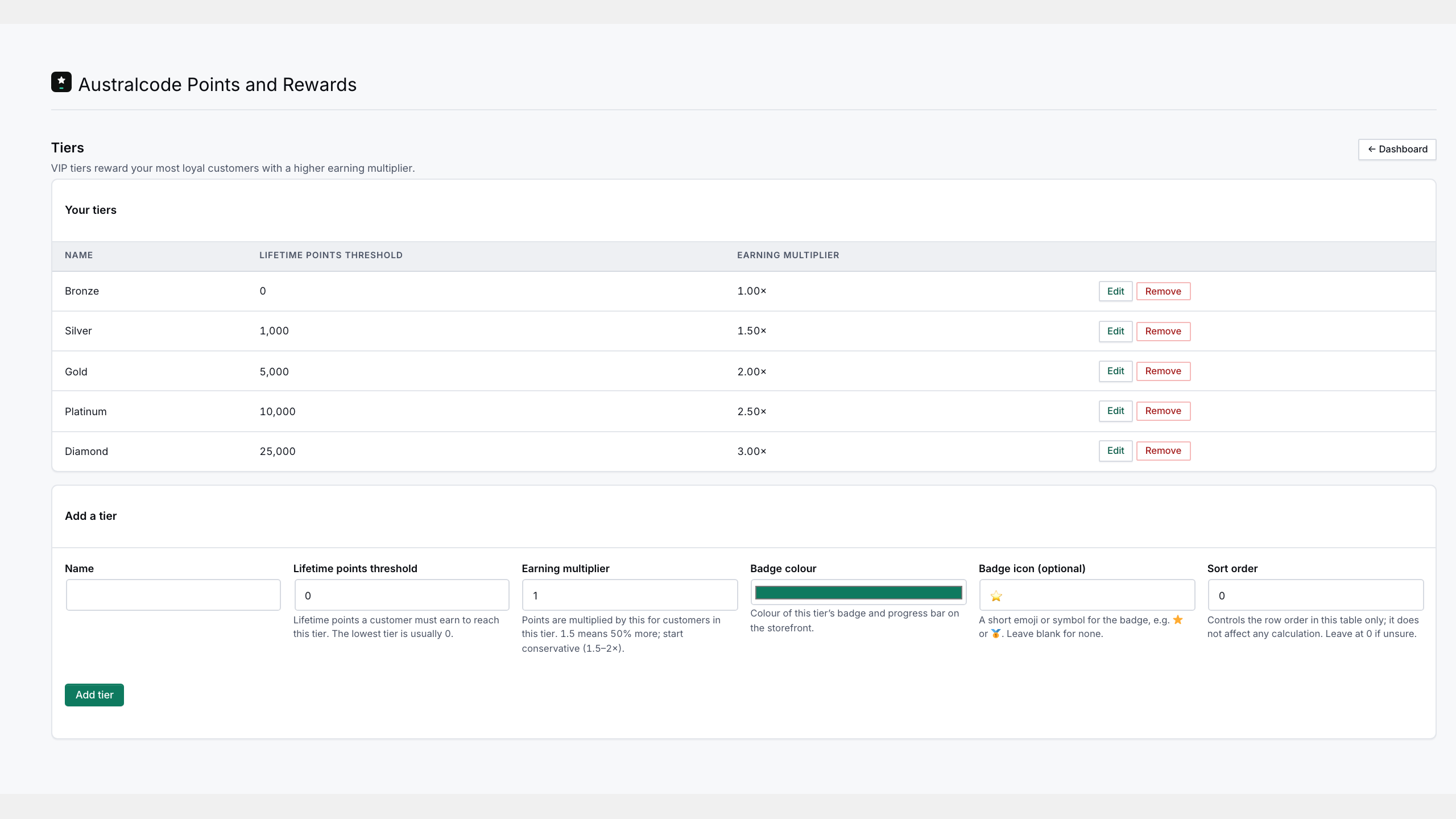Click the Badge colour field label

pos(783,569)
